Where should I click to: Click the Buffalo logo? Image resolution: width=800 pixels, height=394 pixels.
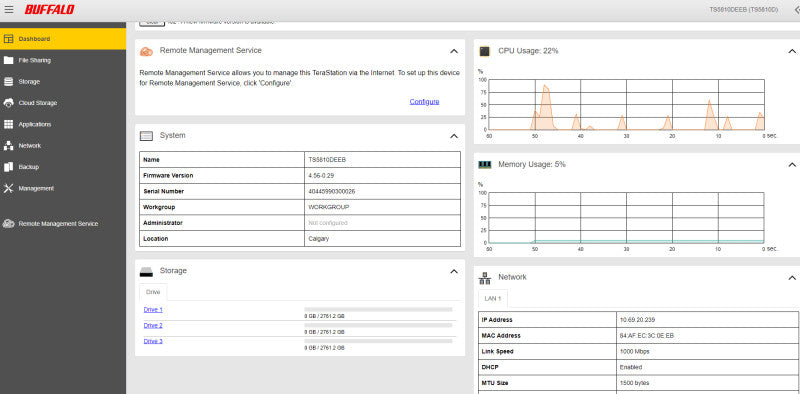[49, 10]
